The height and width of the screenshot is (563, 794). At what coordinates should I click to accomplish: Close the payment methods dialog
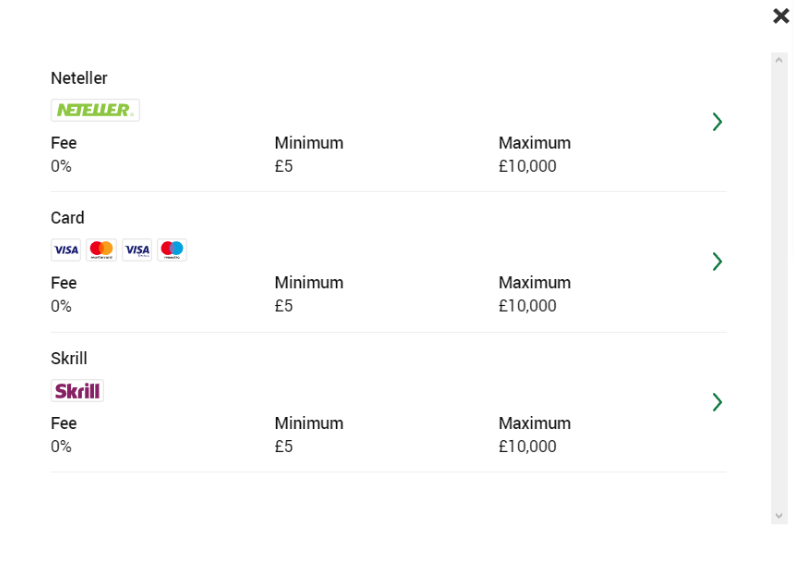point(781,16)
